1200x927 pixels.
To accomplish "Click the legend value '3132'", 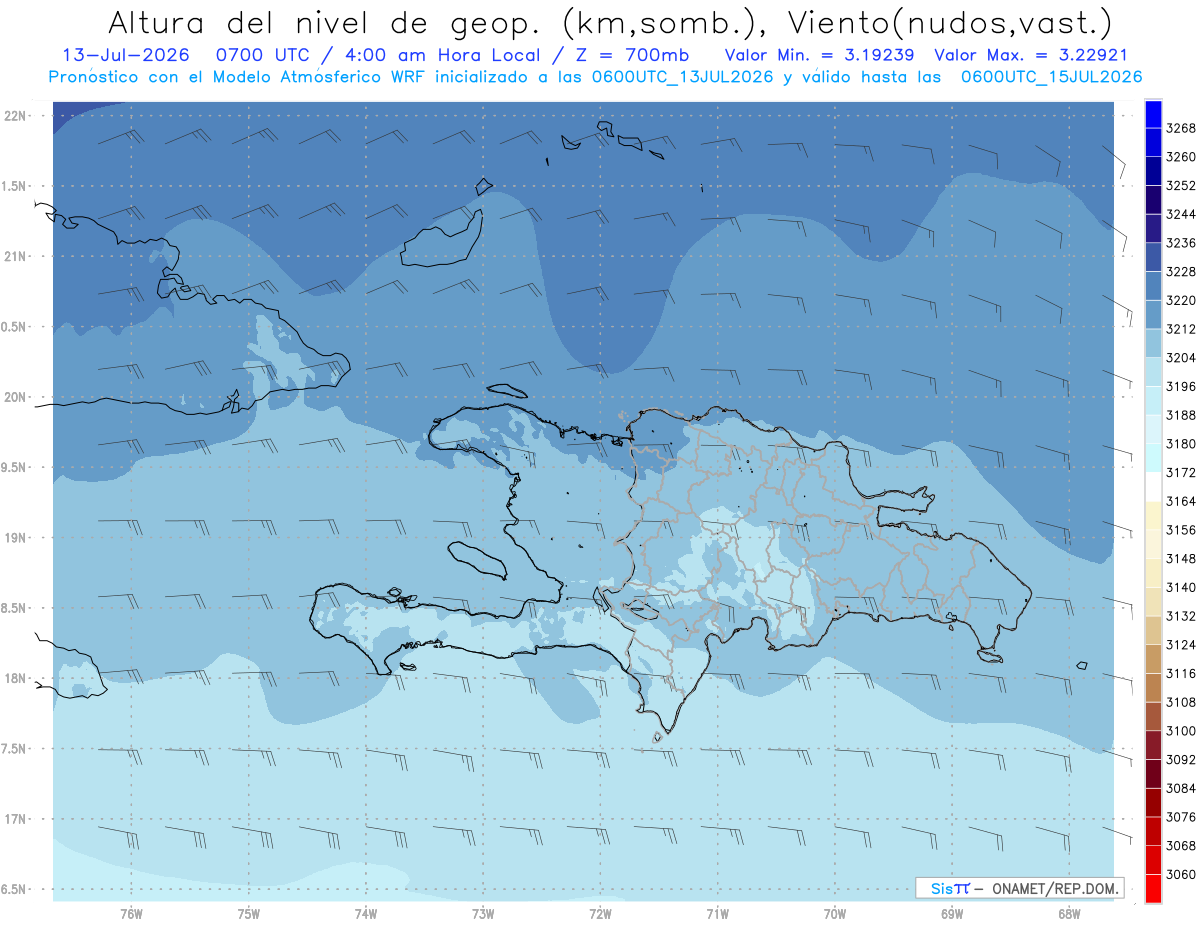I will [1180, 616].
